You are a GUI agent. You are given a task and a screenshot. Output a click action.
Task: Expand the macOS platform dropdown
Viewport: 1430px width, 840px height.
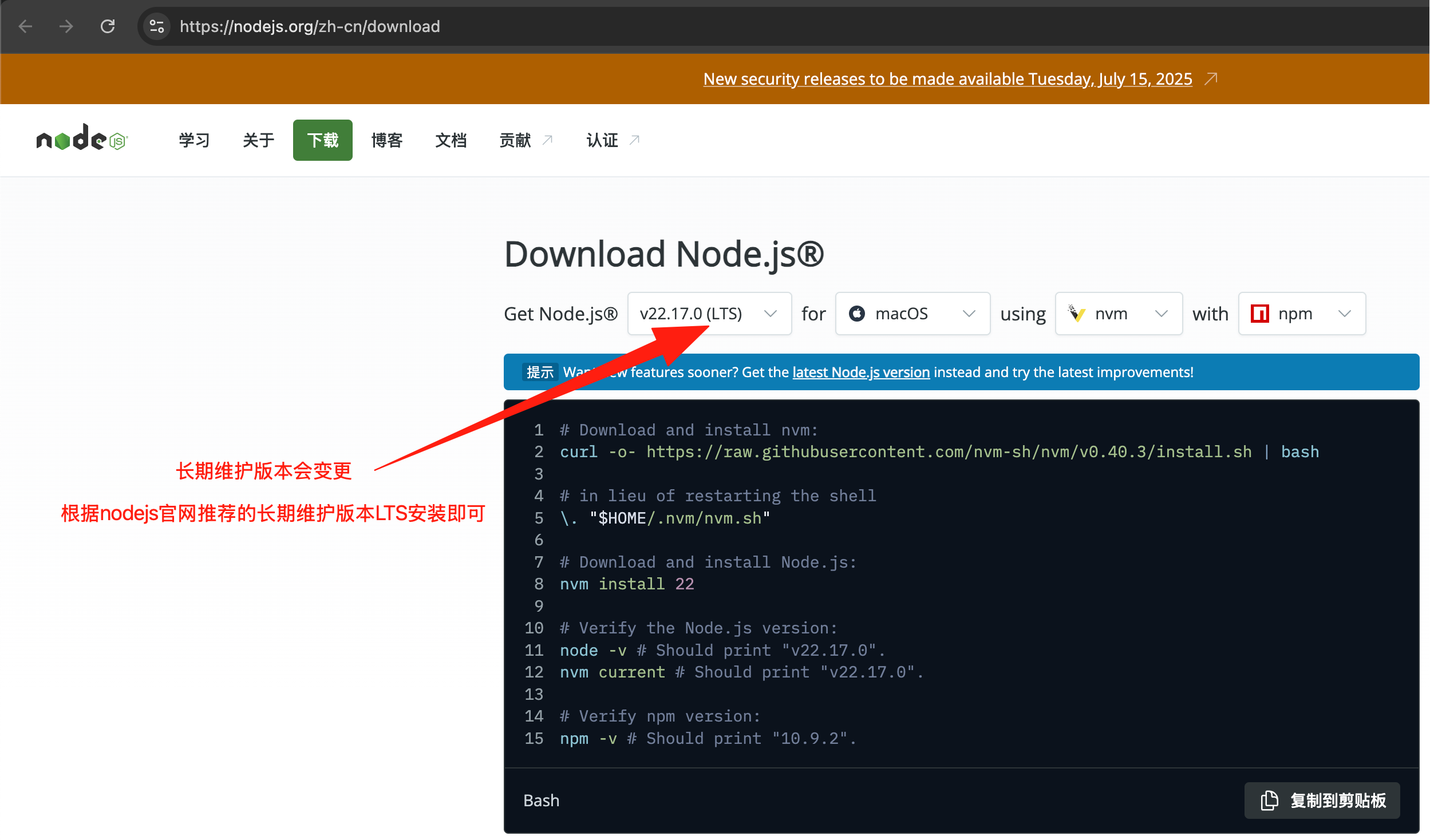[x=912, y=314]
